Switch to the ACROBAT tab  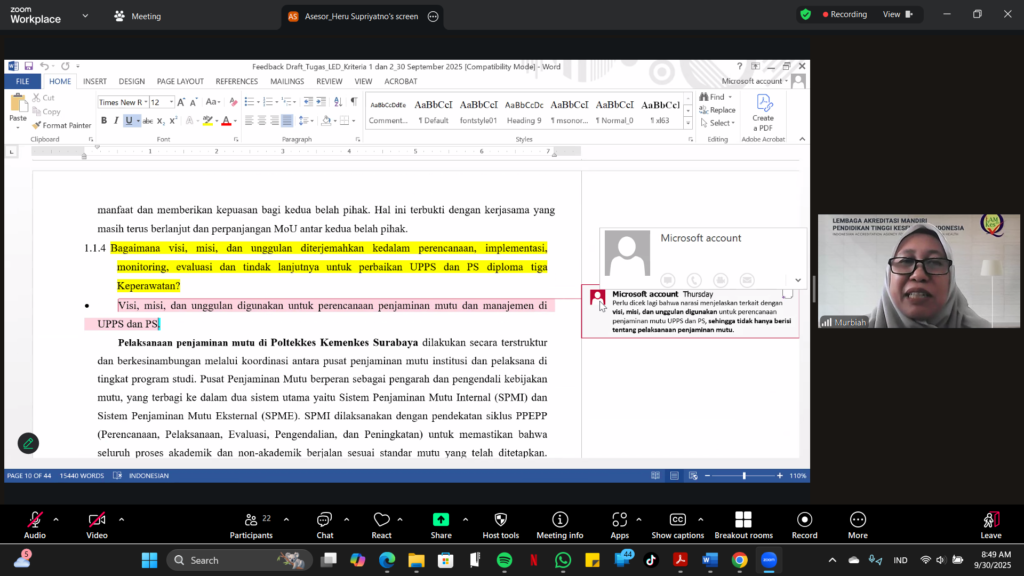coord(400,82)
